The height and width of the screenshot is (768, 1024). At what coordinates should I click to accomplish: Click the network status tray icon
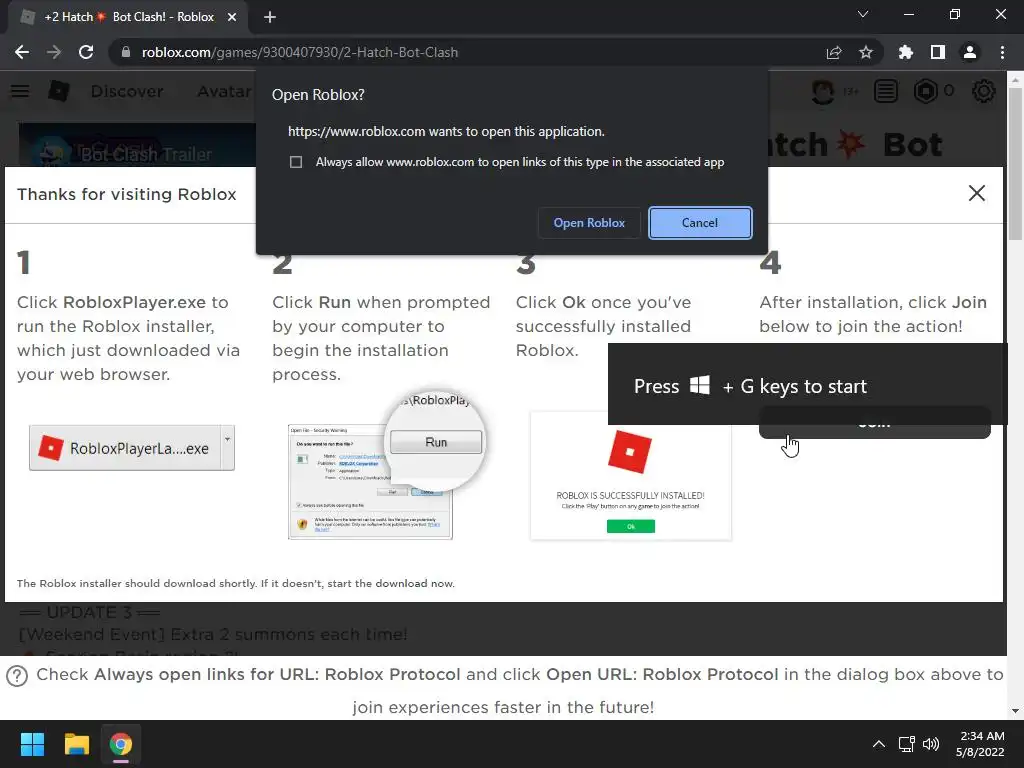click(906, 744)
